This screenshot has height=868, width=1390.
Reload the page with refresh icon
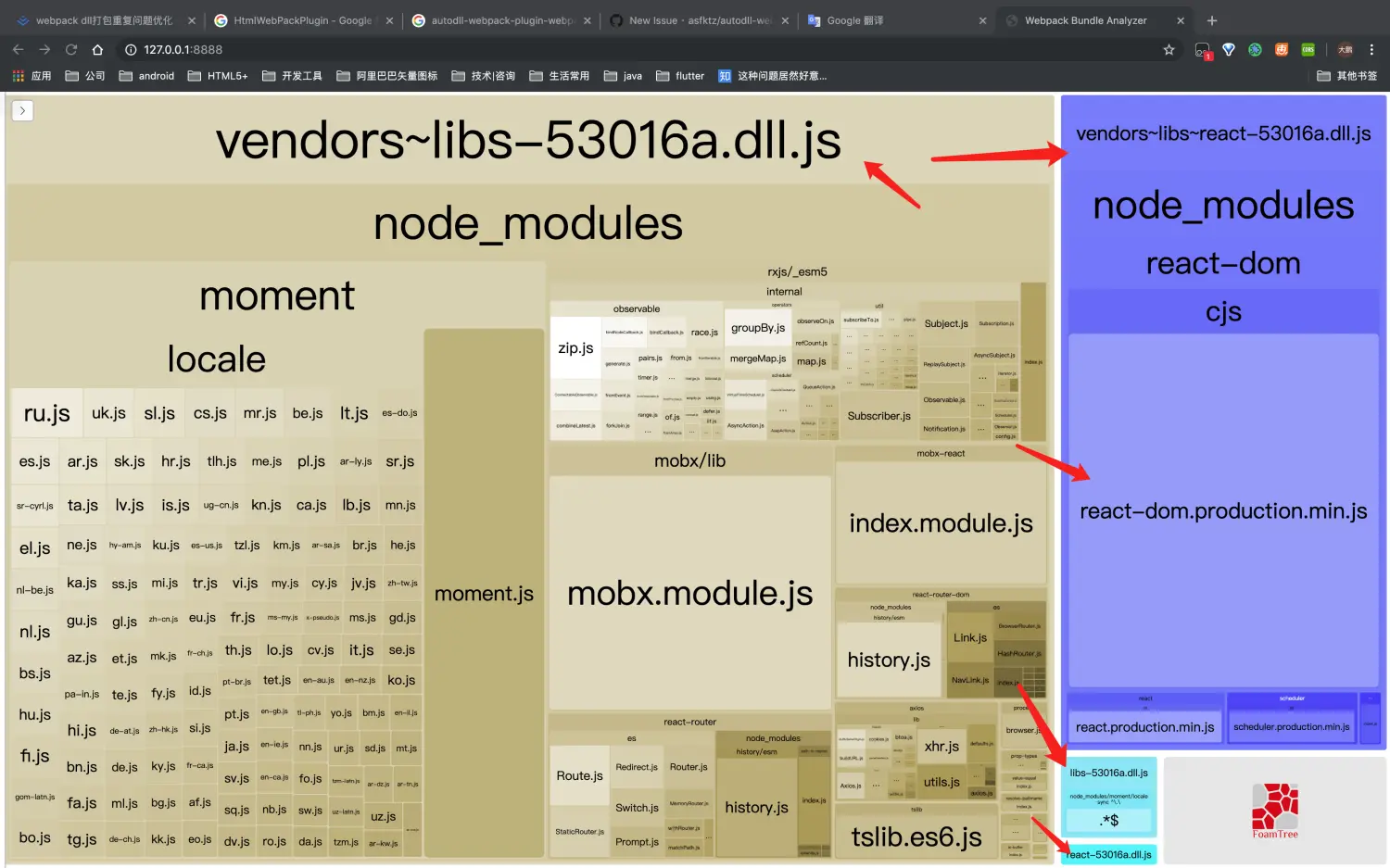point(70,50)
